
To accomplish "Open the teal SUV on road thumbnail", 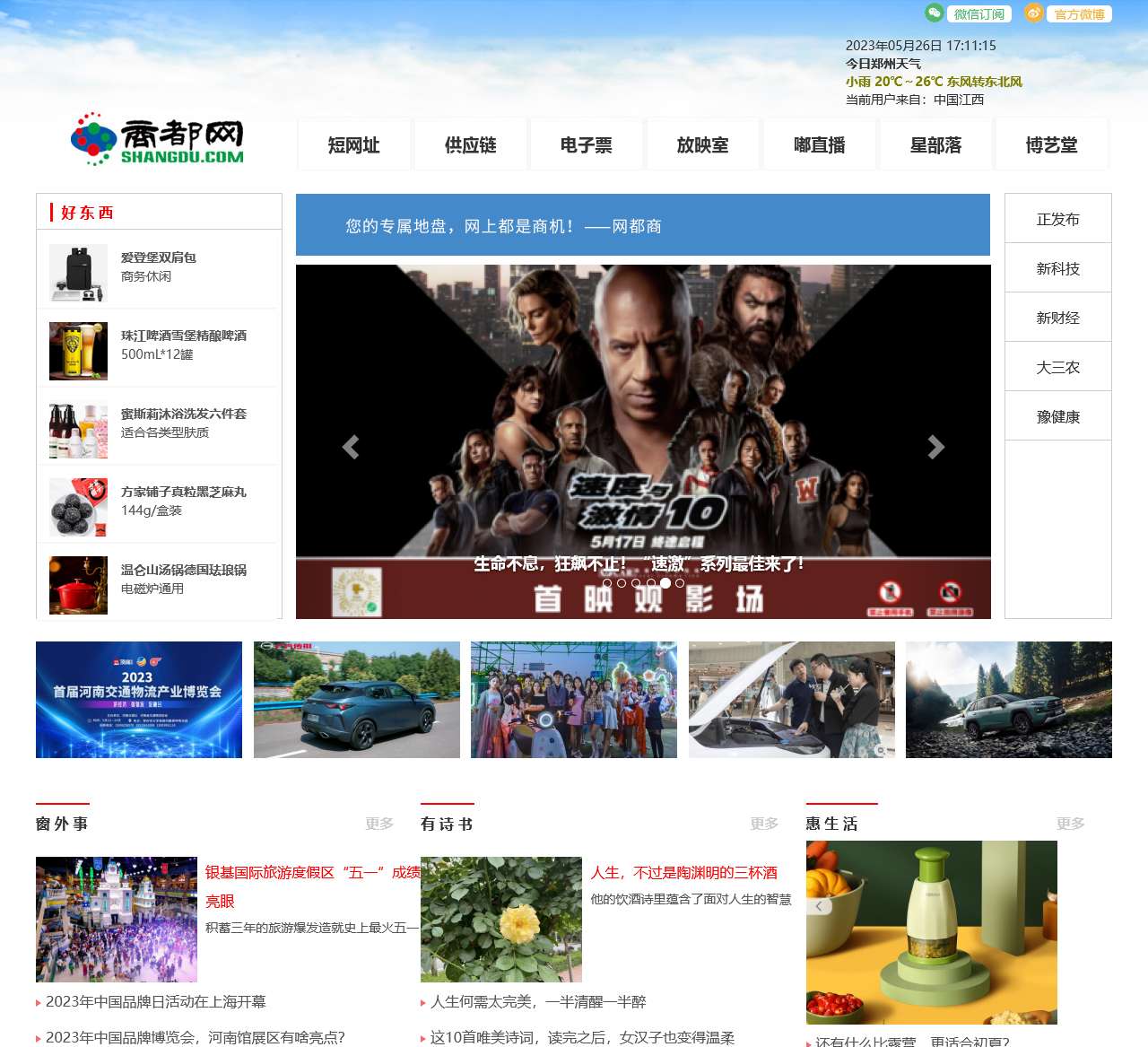I will pos(357,700).
